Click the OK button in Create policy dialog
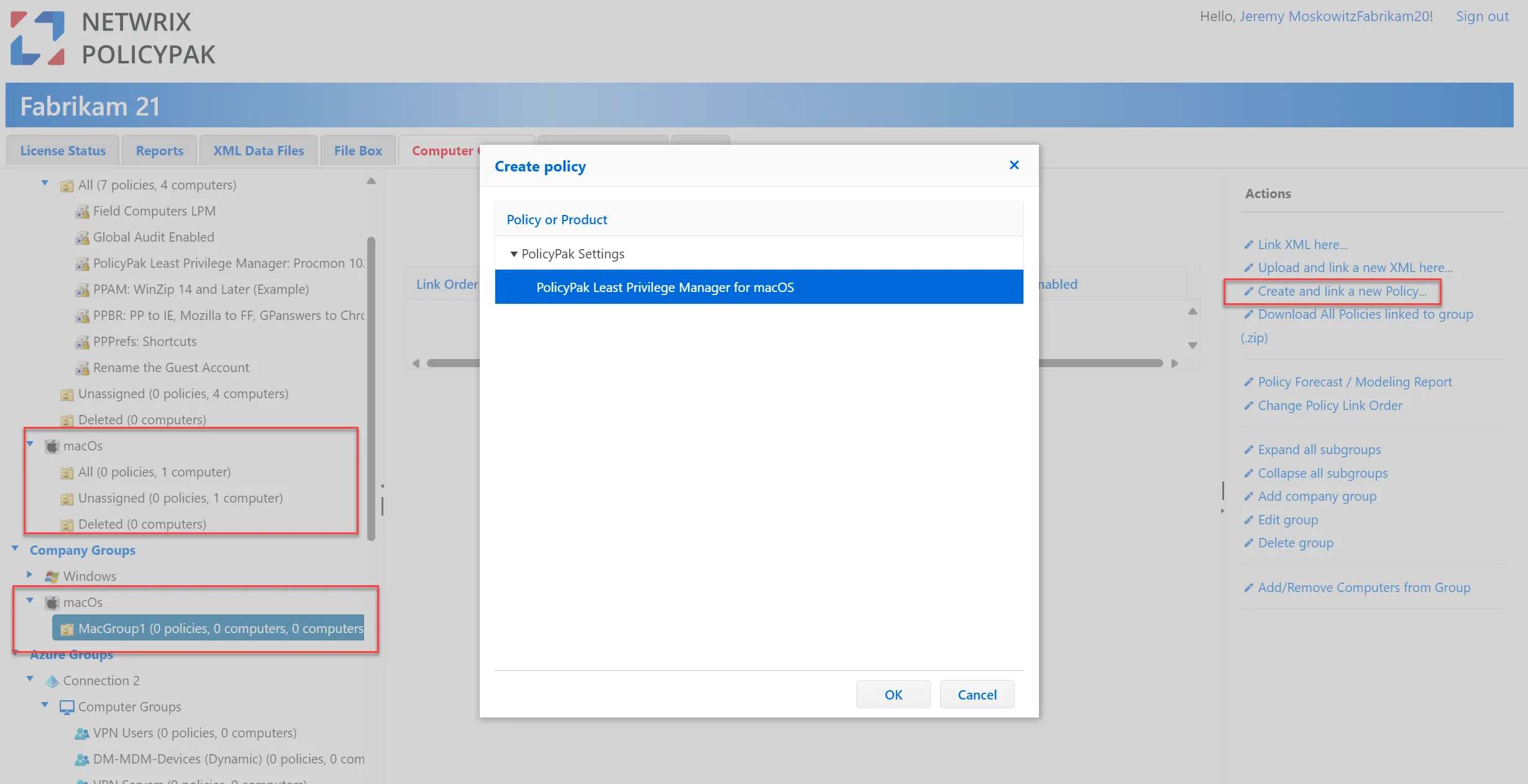This screenshot has height=784, width=1528. click(893, 694)
